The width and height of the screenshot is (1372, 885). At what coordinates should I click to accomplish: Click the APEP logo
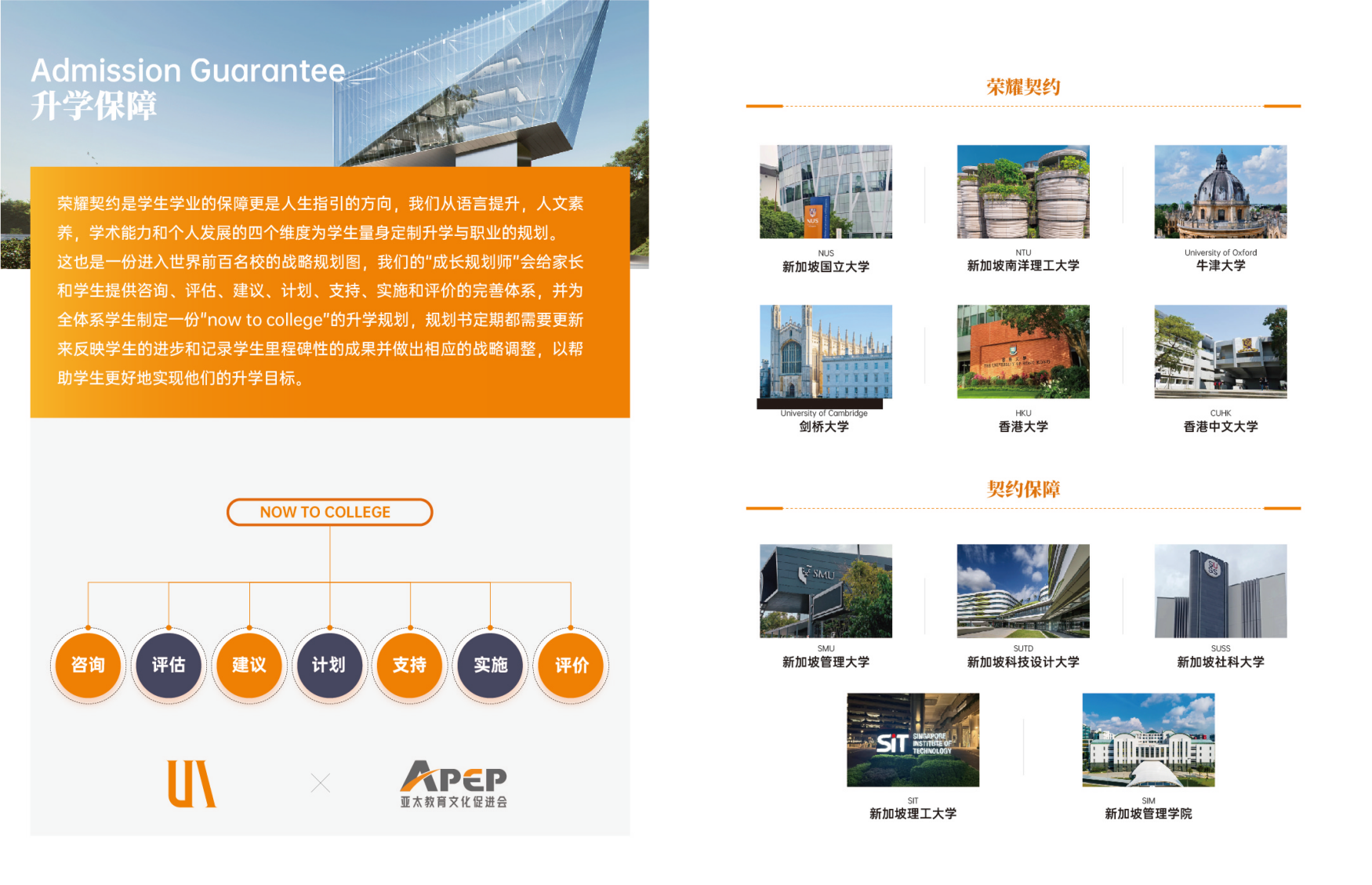click(x=453, y=783)
